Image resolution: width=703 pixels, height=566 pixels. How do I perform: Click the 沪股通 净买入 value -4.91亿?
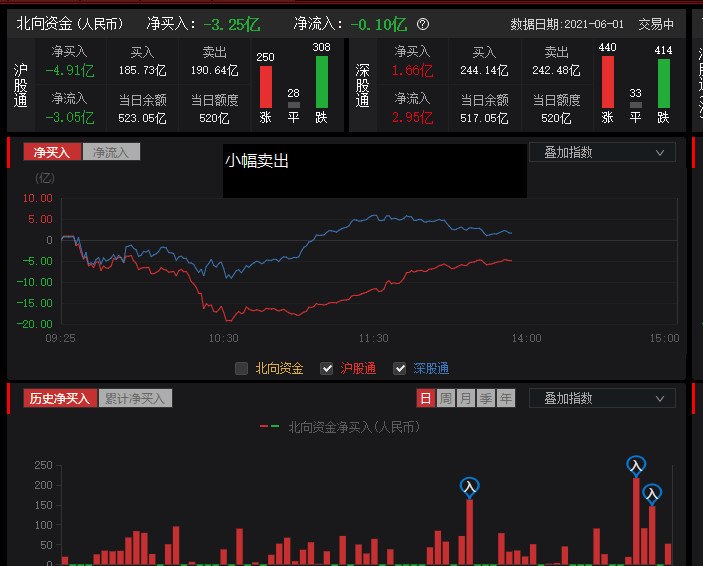coord(70,70)
